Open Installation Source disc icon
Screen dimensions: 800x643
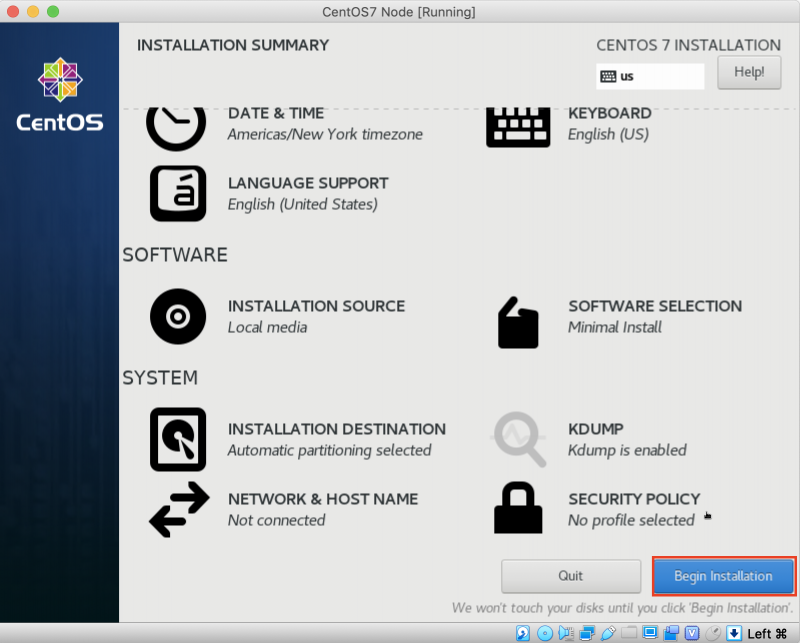178,316
